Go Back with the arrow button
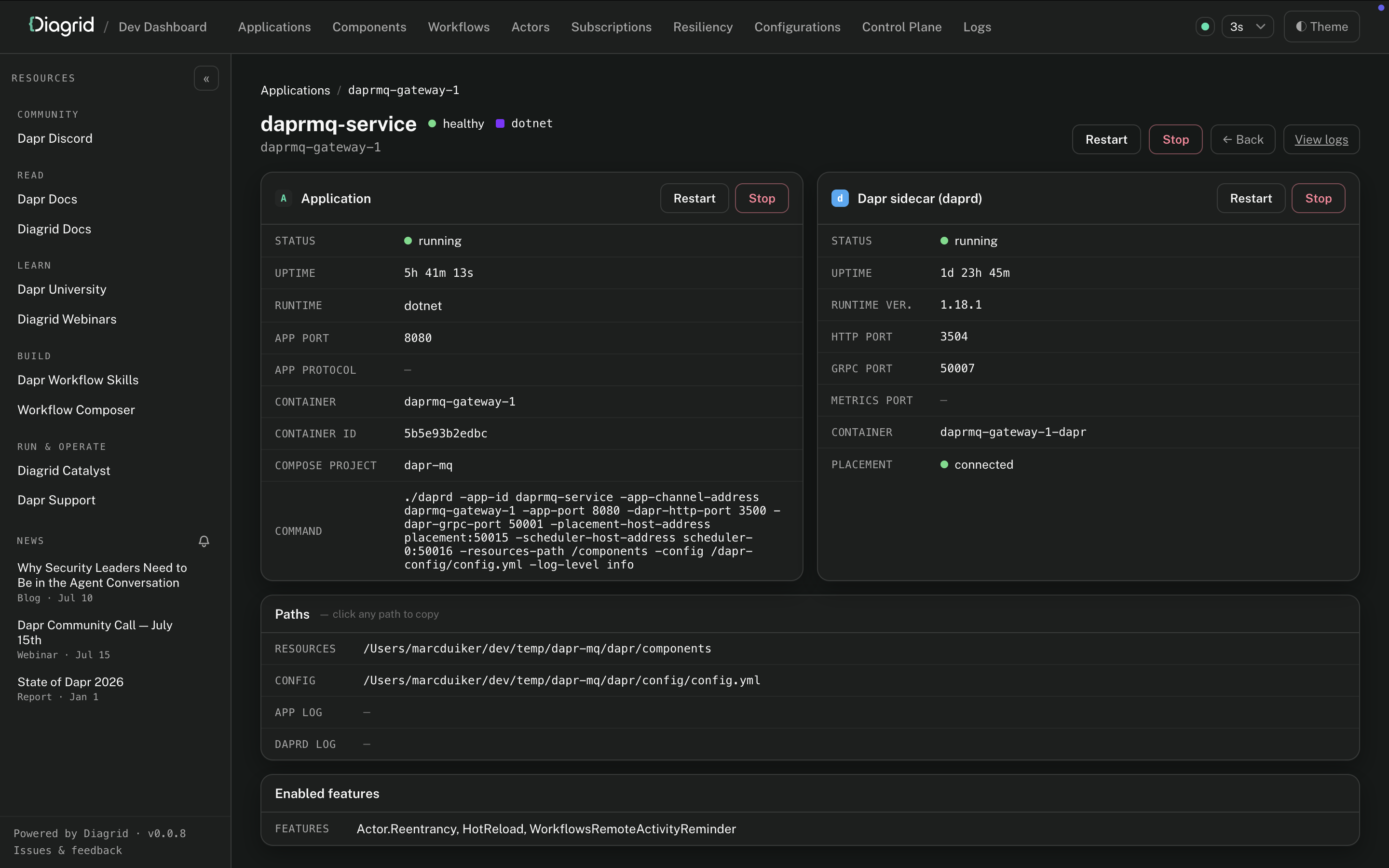1389x868 pixels. [x=1243, y=139]
